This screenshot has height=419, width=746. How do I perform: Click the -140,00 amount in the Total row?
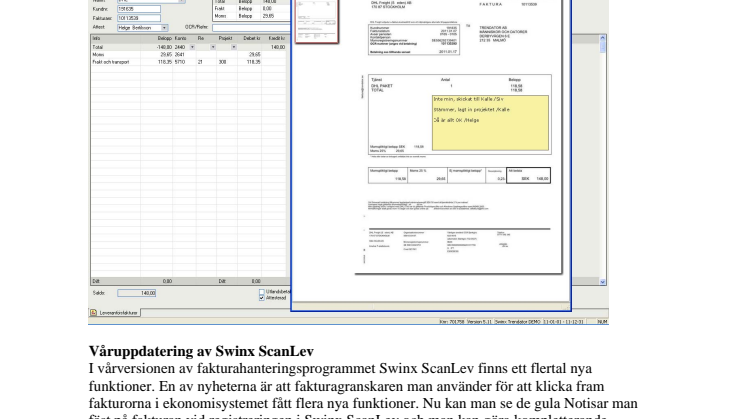164,47
